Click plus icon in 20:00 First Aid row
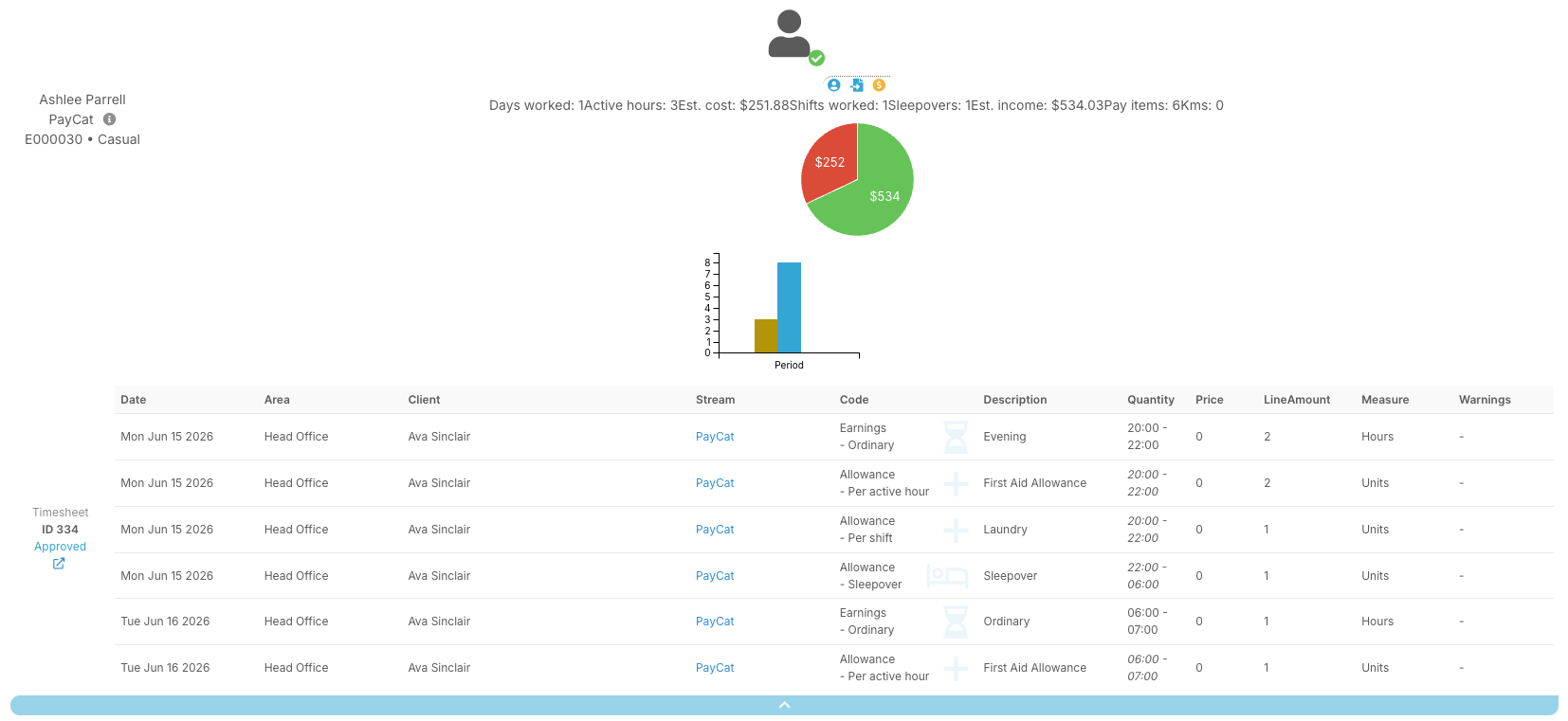Image resolution: width=1568 pixels, height=721 pixels. click(x=956, y=483)
